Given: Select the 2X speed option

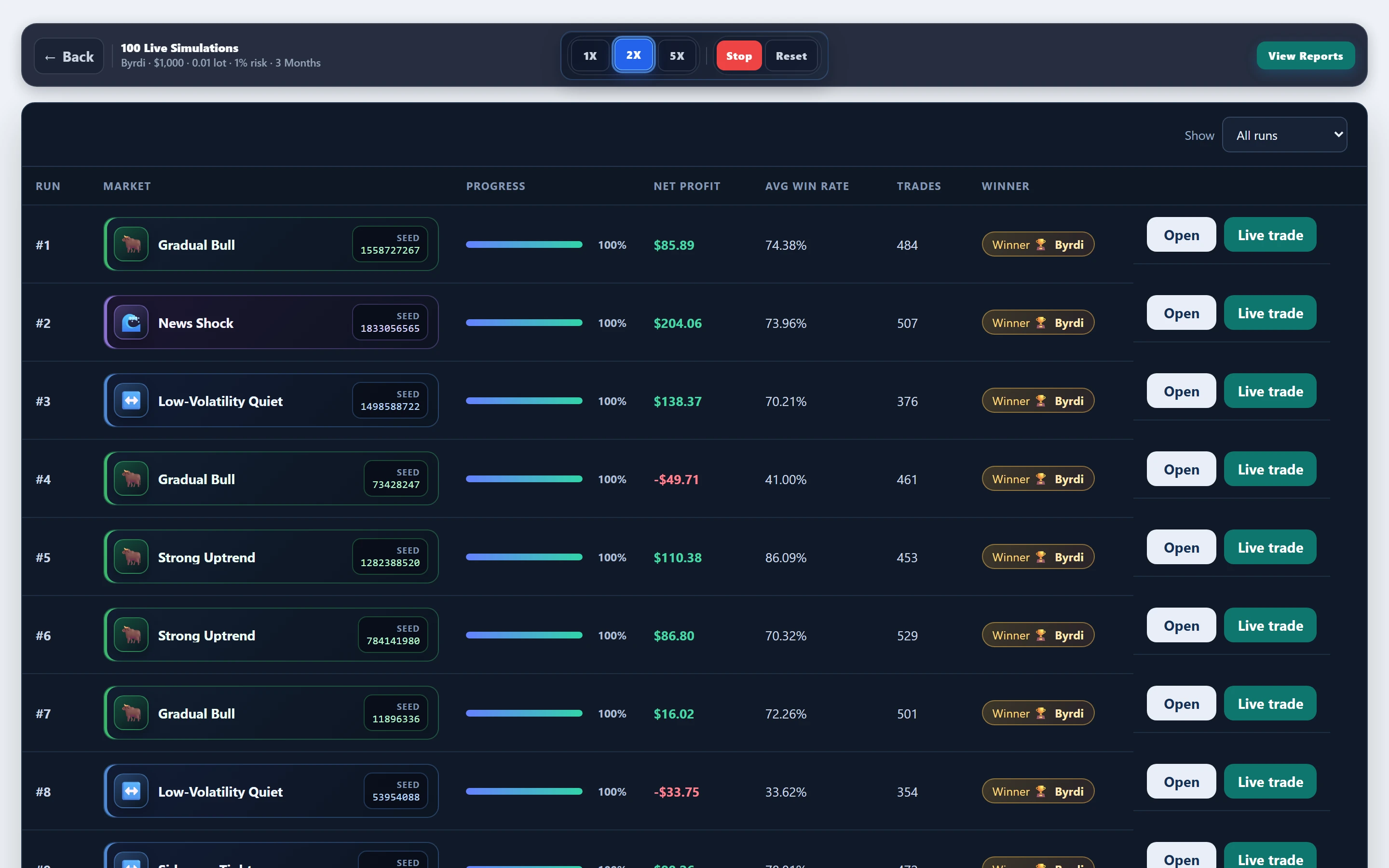Looking at the screenshot, I should tap(634, 55).
